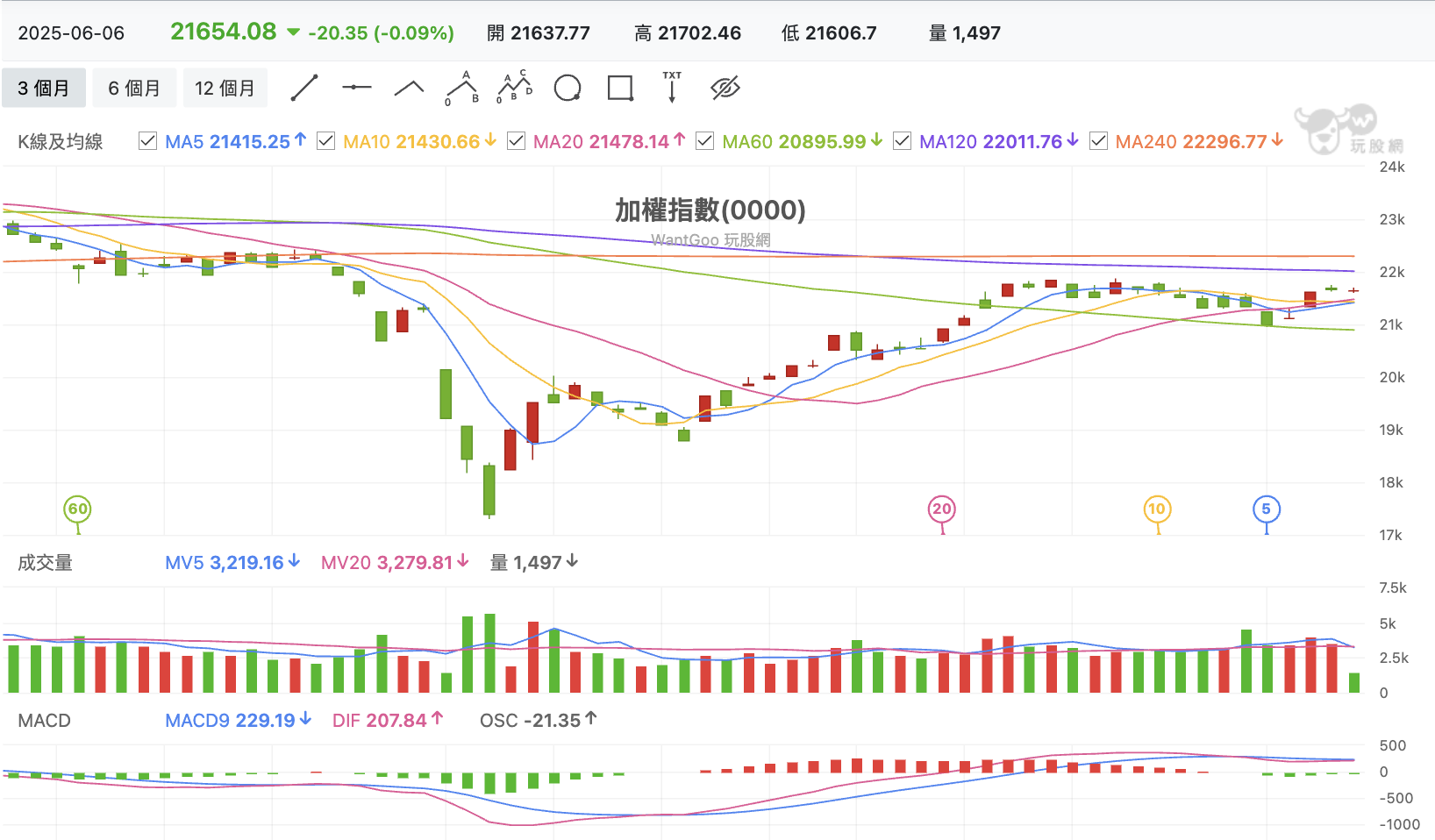Pick the circle drawing tool
This screenshot has width=1435, height=840.
click(x=568, y=88)
